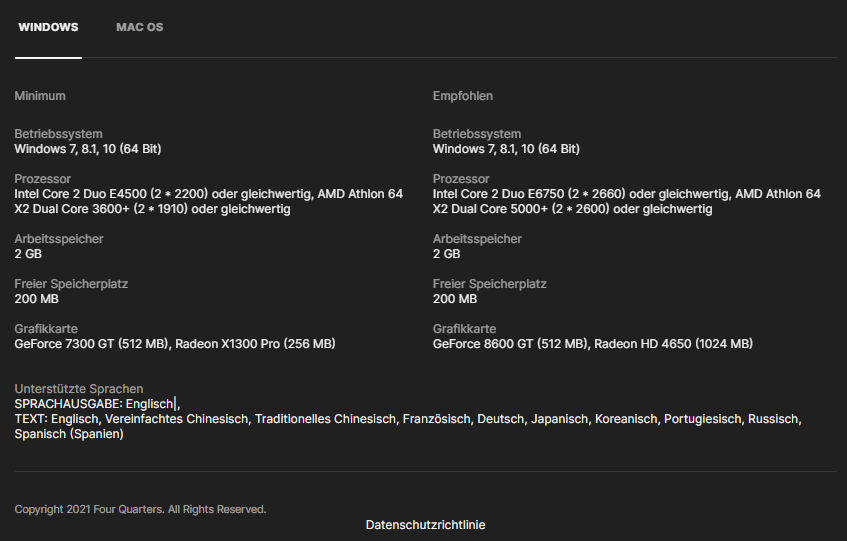Viewport: 847px width, 541px height.
Task: Open the Datenschutzrichtlinie link
Action: (425, 525)
